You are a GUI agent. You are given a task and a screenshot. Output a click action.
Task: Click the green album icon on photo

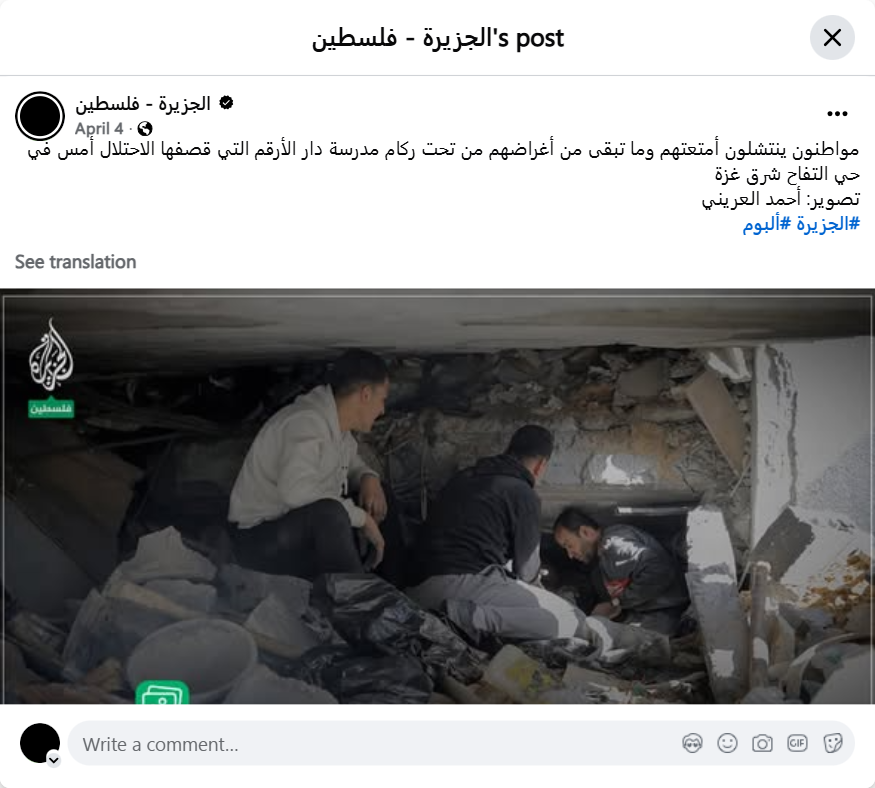pos(162,693)
